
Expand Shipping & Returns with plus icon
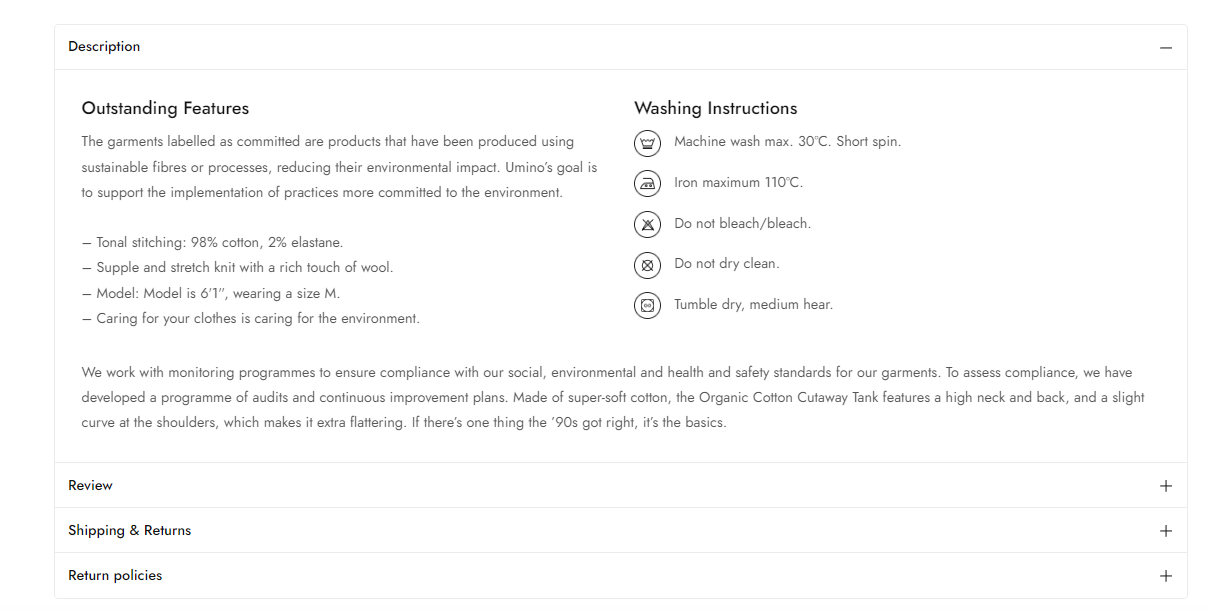pyautogui.click(x=1165, y=531)
